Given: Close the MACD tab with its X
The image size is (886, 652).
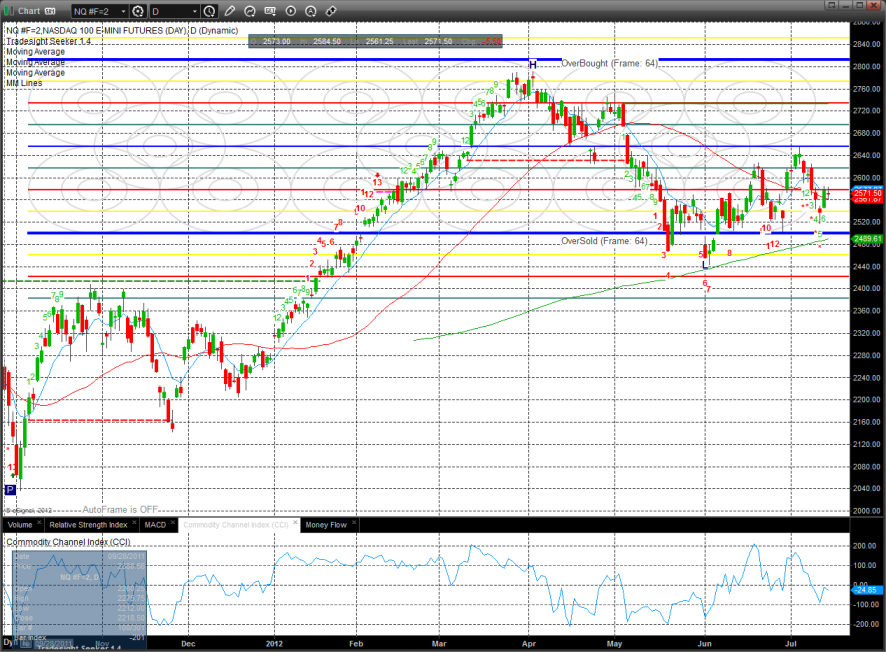Looking at the screenshot, I should pyautogui.click(x=174, y=524).
